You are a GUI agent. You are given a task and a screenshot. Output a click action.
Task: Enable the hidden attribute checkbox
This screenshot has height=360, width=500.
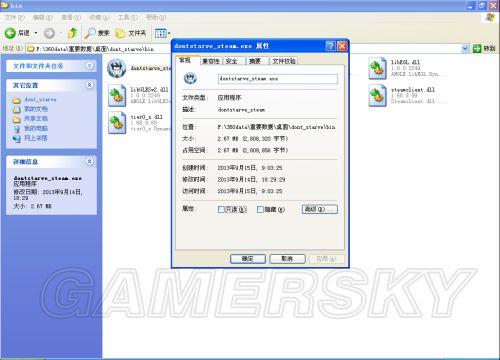tap(260, 209)
